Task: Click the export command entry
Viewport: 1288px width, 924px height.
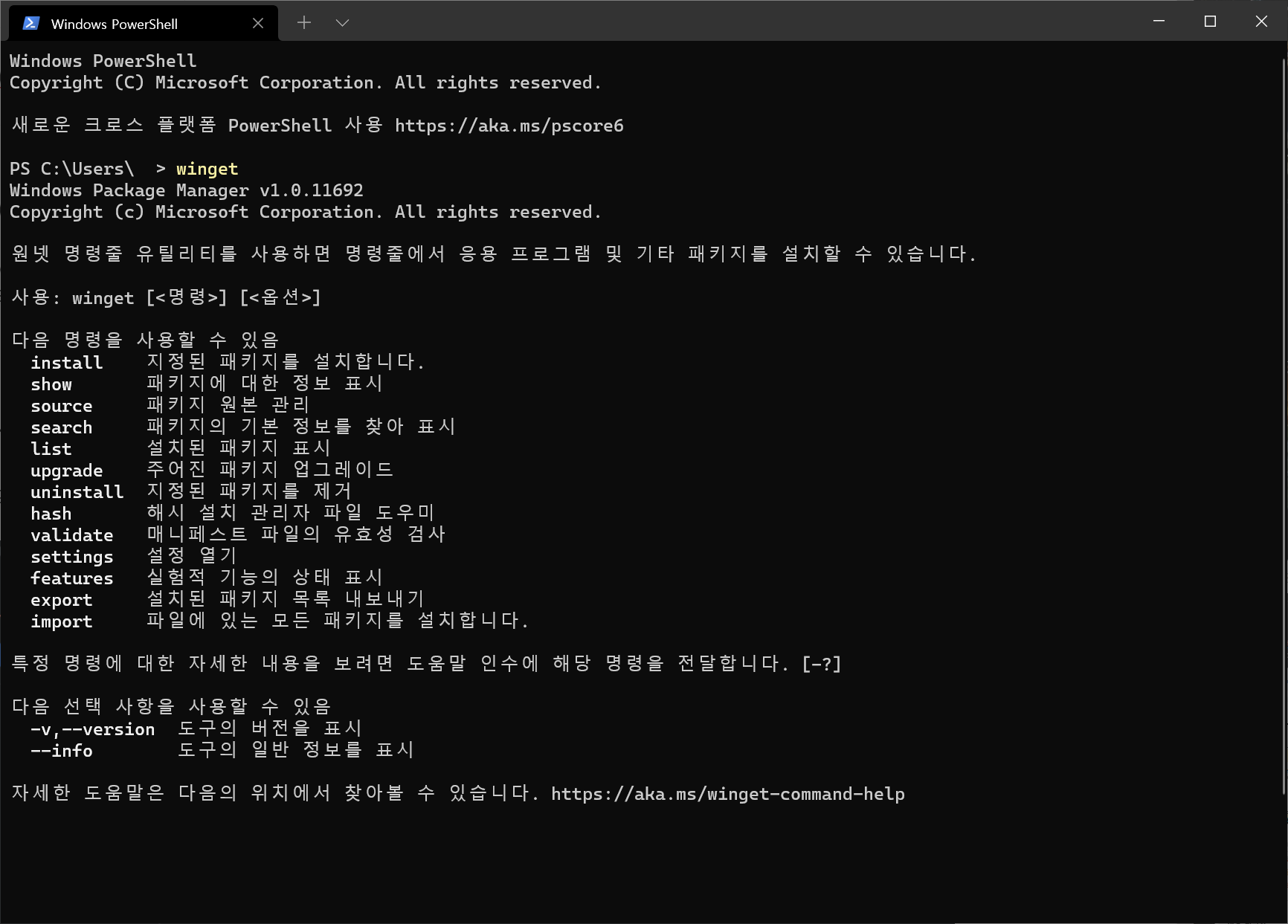Action: (62, 601)
